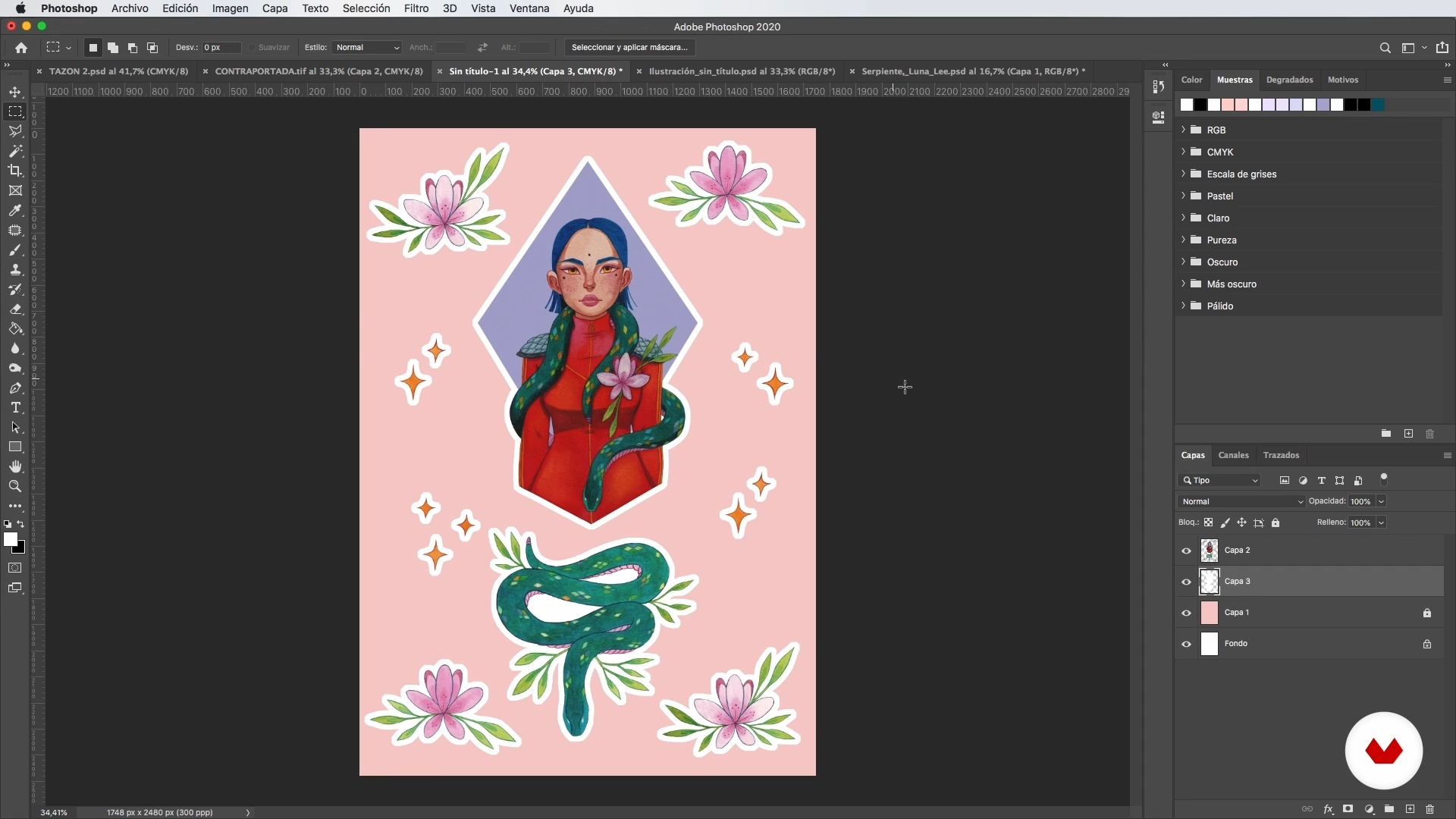This screenshot has height=819, width=1456.
Task: Select the Clone Stamp tool
Action: click(15, 269)
